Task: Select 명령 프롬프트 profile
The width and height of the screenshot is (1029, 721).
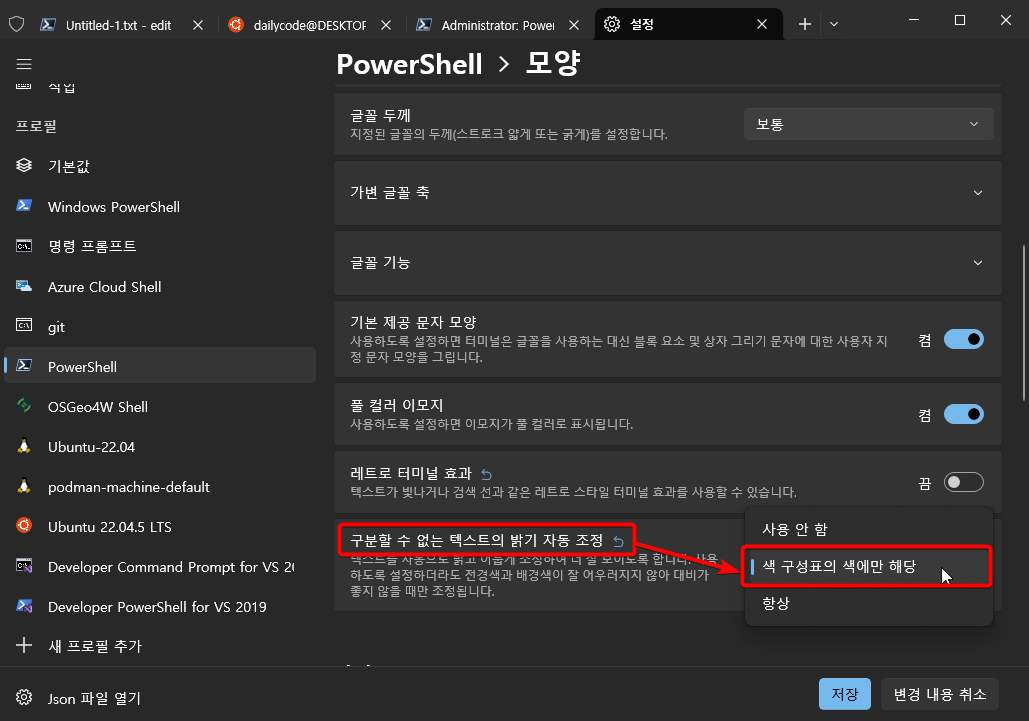Action: (160, 246)
